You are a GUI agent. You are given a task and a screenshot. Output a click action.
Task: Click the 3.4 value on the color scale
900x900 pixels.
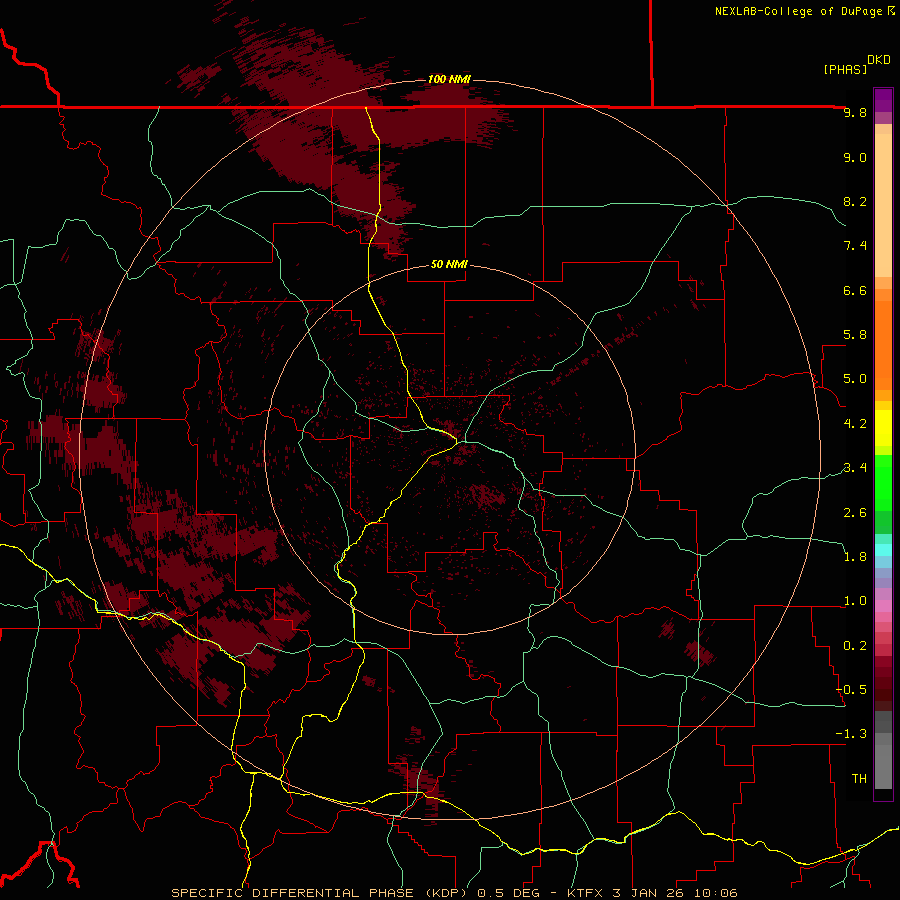click(855, 468)
